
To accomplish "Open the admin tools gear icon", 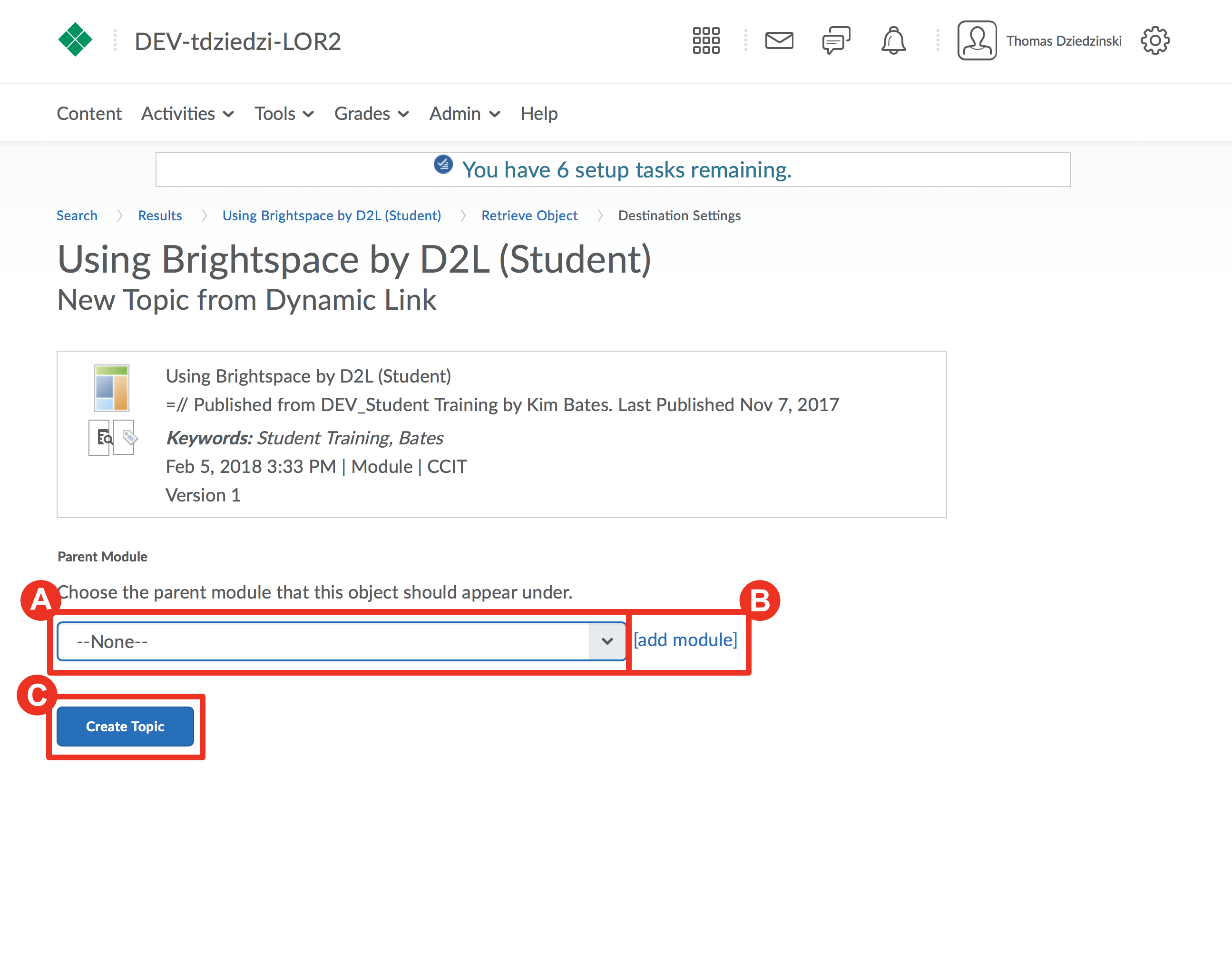I will (x=1155, y=40).
